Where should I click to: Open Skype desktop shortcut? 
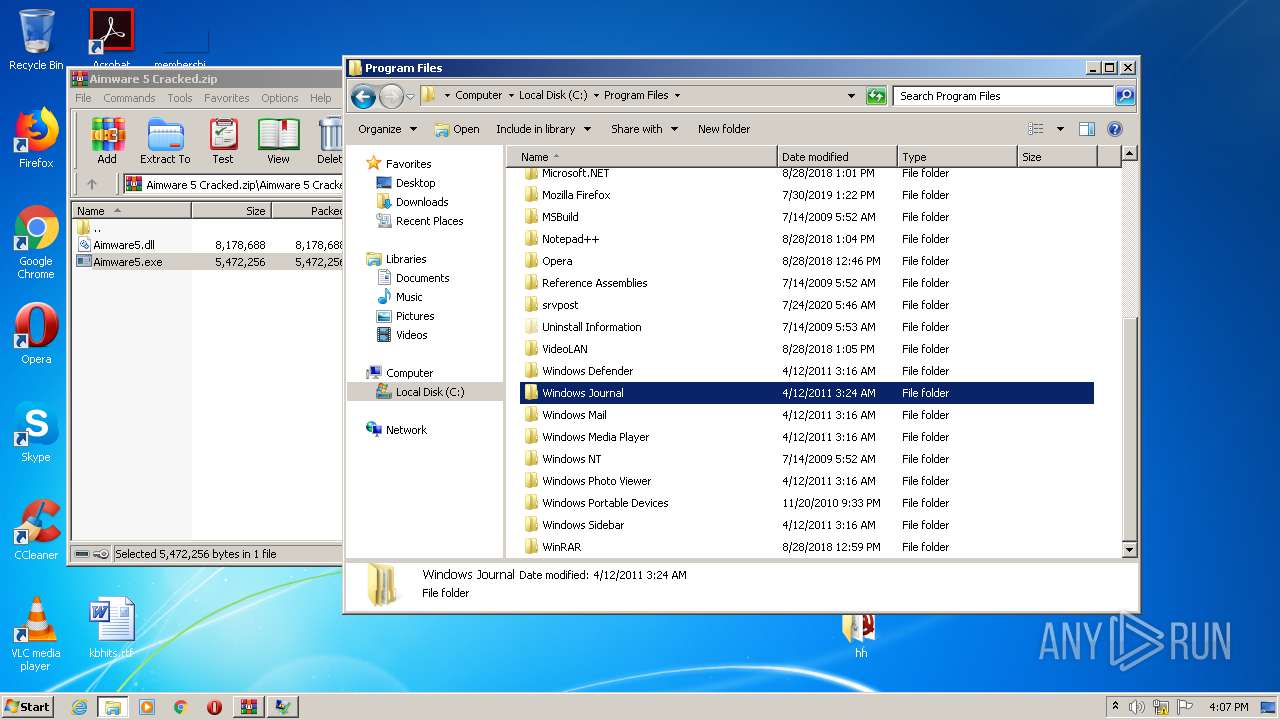click(x=36, y=433)
